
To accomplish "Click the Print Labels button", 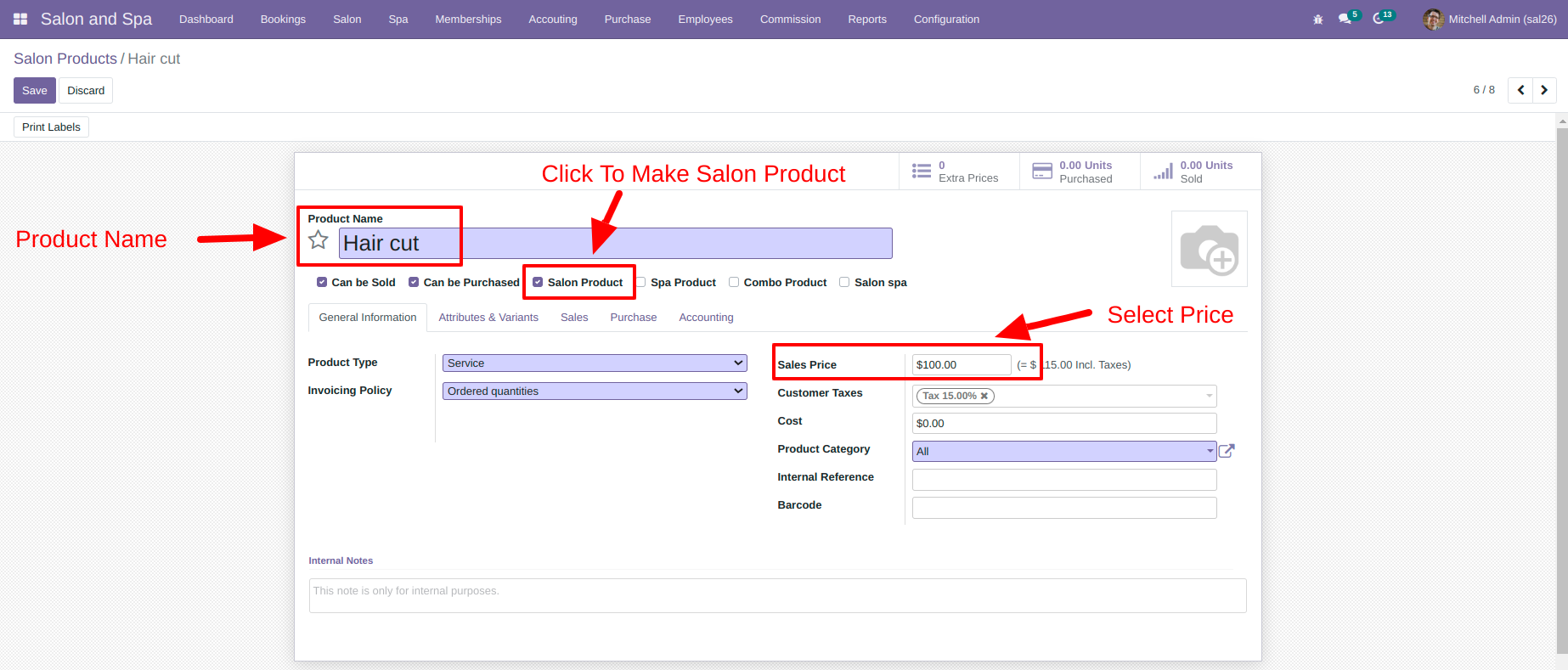I will pyautogui.click(x=51, y=127).
